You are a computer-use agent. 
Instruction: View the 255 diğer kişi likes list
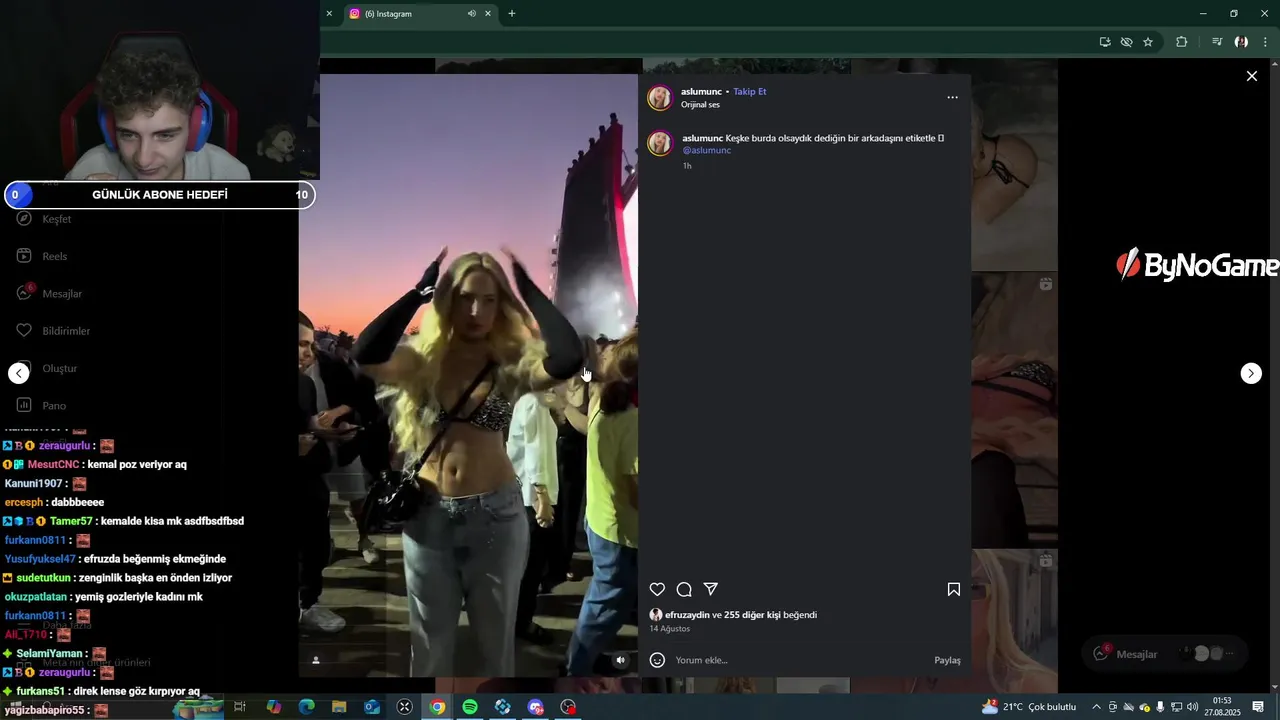click(752, 615)
